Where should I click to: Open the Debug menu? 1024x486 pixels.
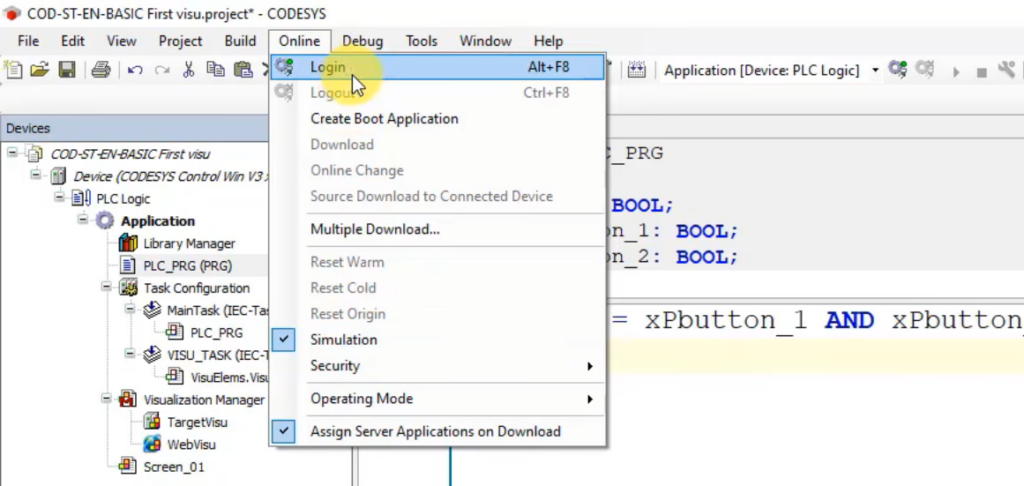362,41
